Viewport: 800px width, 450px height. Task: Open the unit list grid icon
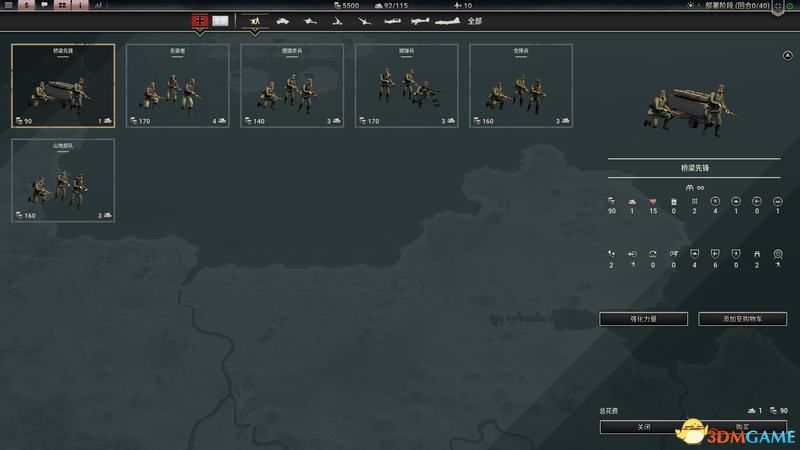pos(62,5)
